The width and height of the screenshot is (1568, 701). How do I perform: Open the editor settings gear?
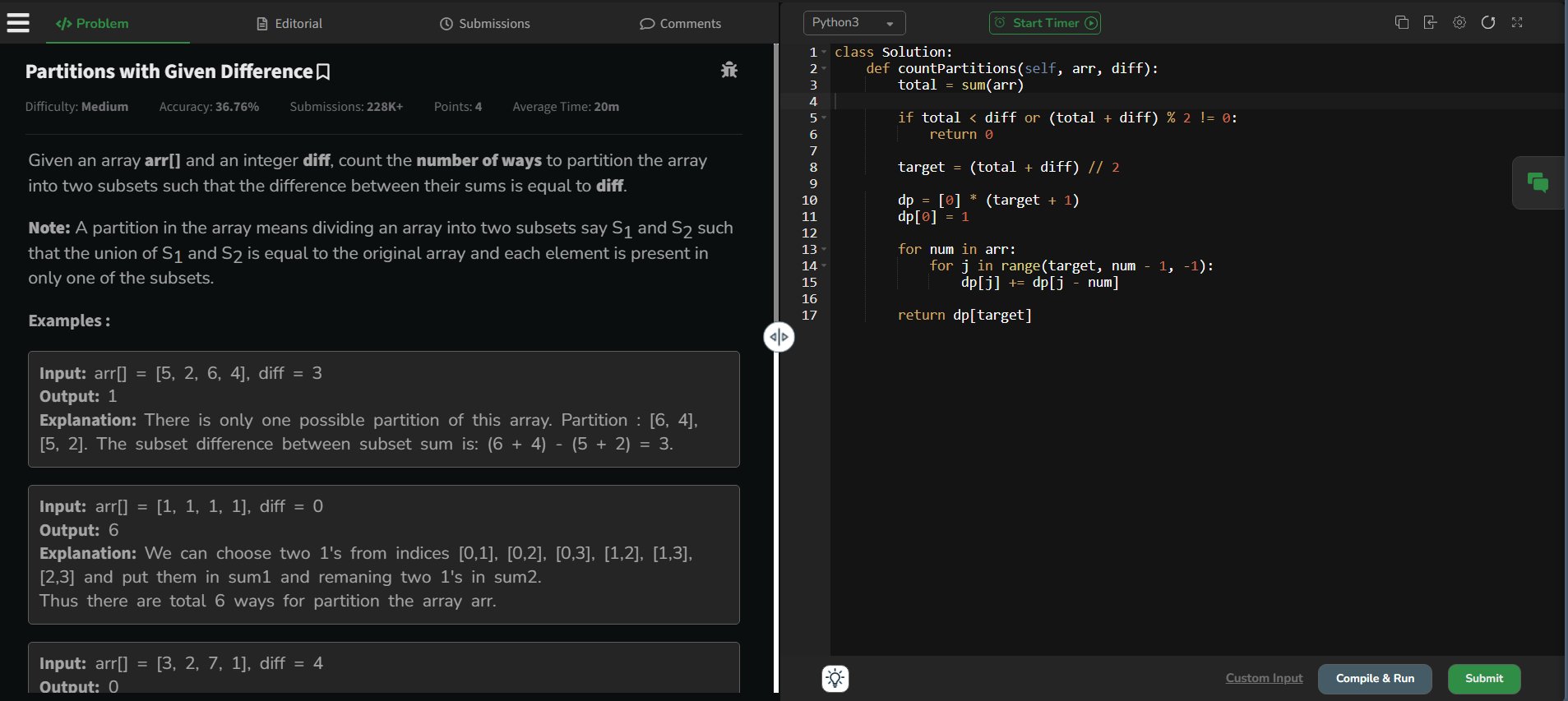pyautogui.click(x=1459, y=23)
